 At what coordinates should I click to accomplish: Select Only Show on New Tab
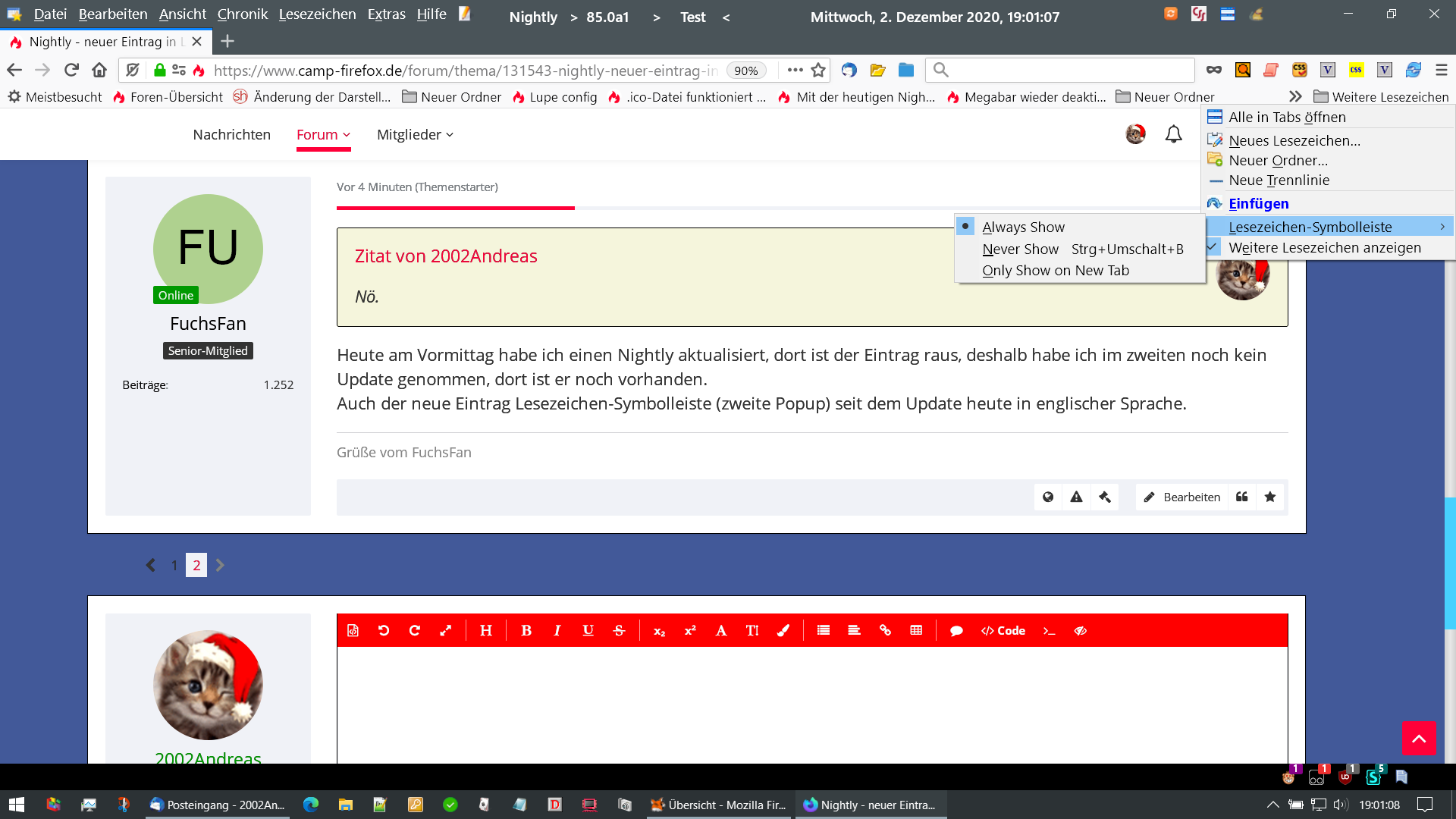(x=1055, y=270)
